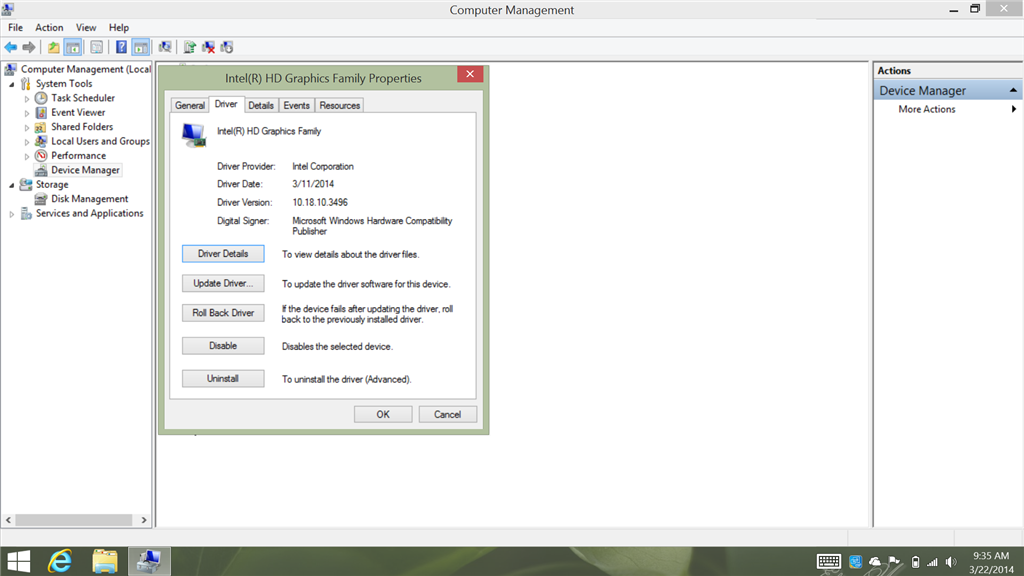Click the Driver Details button
The image size is (1024, 576).
223,253
